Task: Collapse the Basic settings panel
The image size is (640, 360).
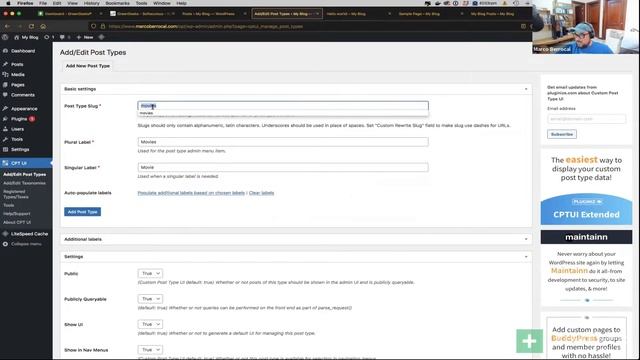Action: click(x=526, y=89)
